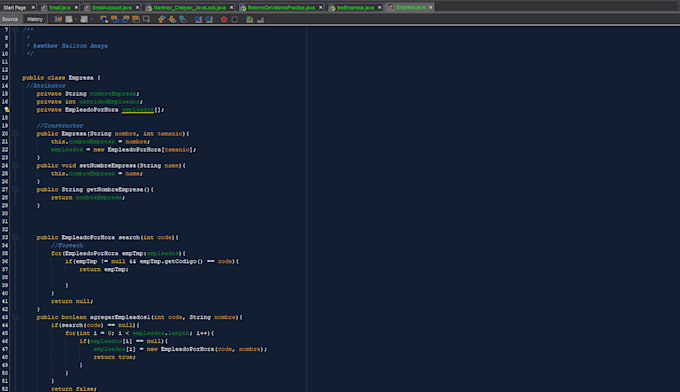
Task: Jump to last edit location icon
Action: (x=58, y=19)
